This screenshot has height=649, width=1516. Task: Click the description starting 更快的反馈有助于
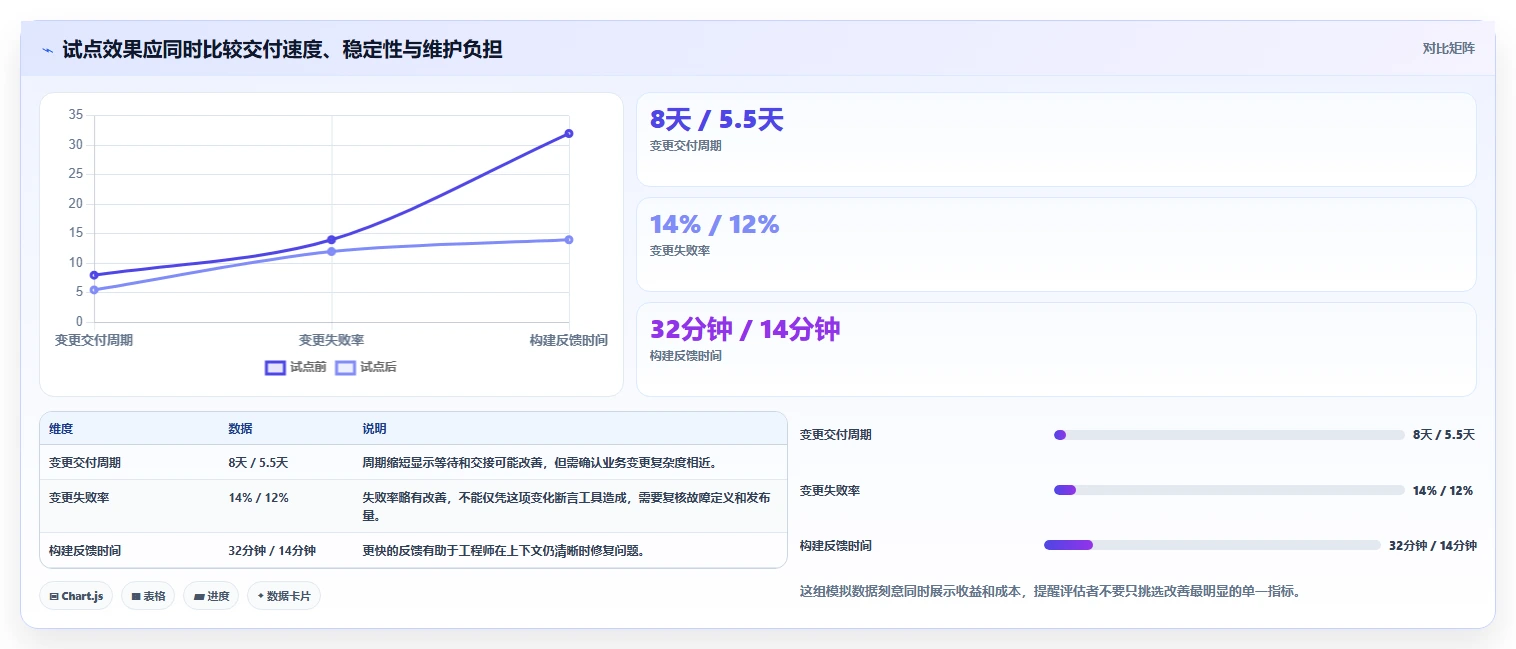pyautogui.click(x=503, y=551)
